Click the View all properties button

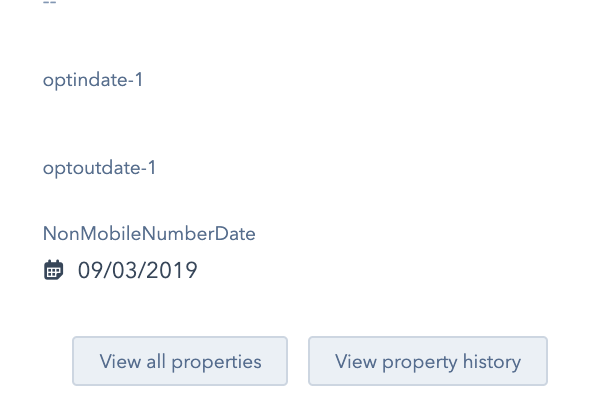[180, 361]
